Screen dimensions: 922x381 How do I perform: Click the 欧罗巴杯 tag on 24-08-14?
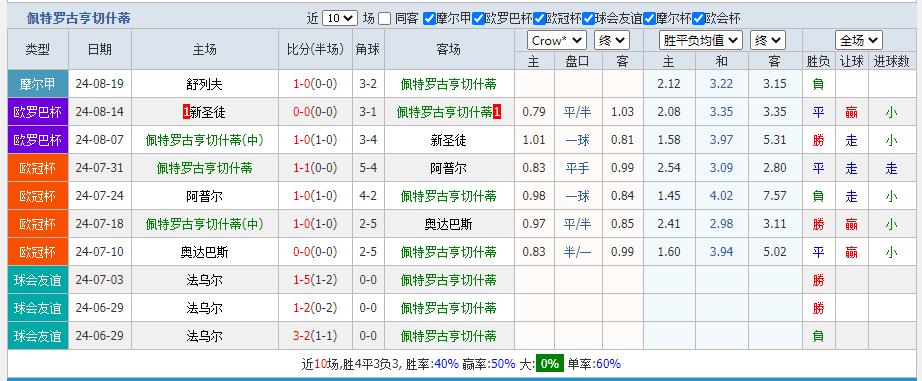[x=38, y=112]
